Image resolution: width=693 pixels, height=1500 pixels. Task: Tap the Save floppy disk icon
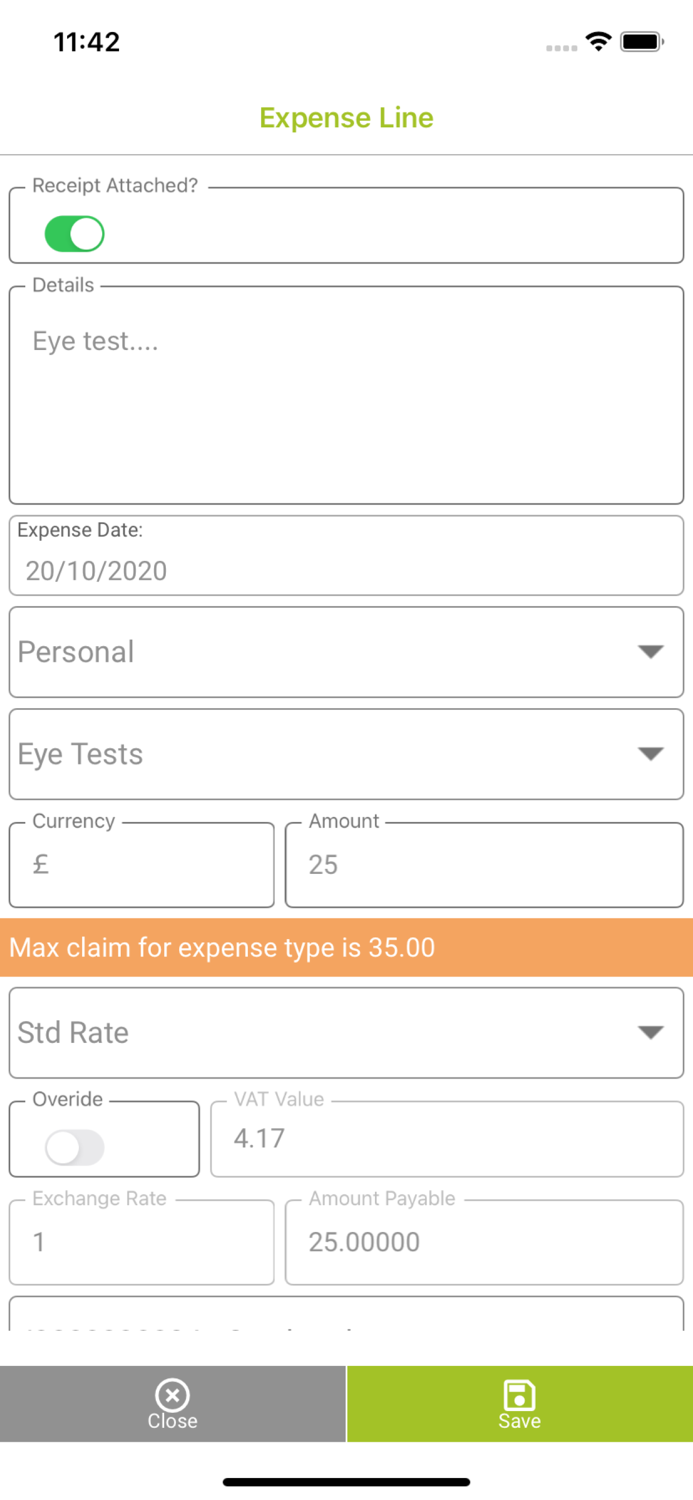[x=519, y=1394]
